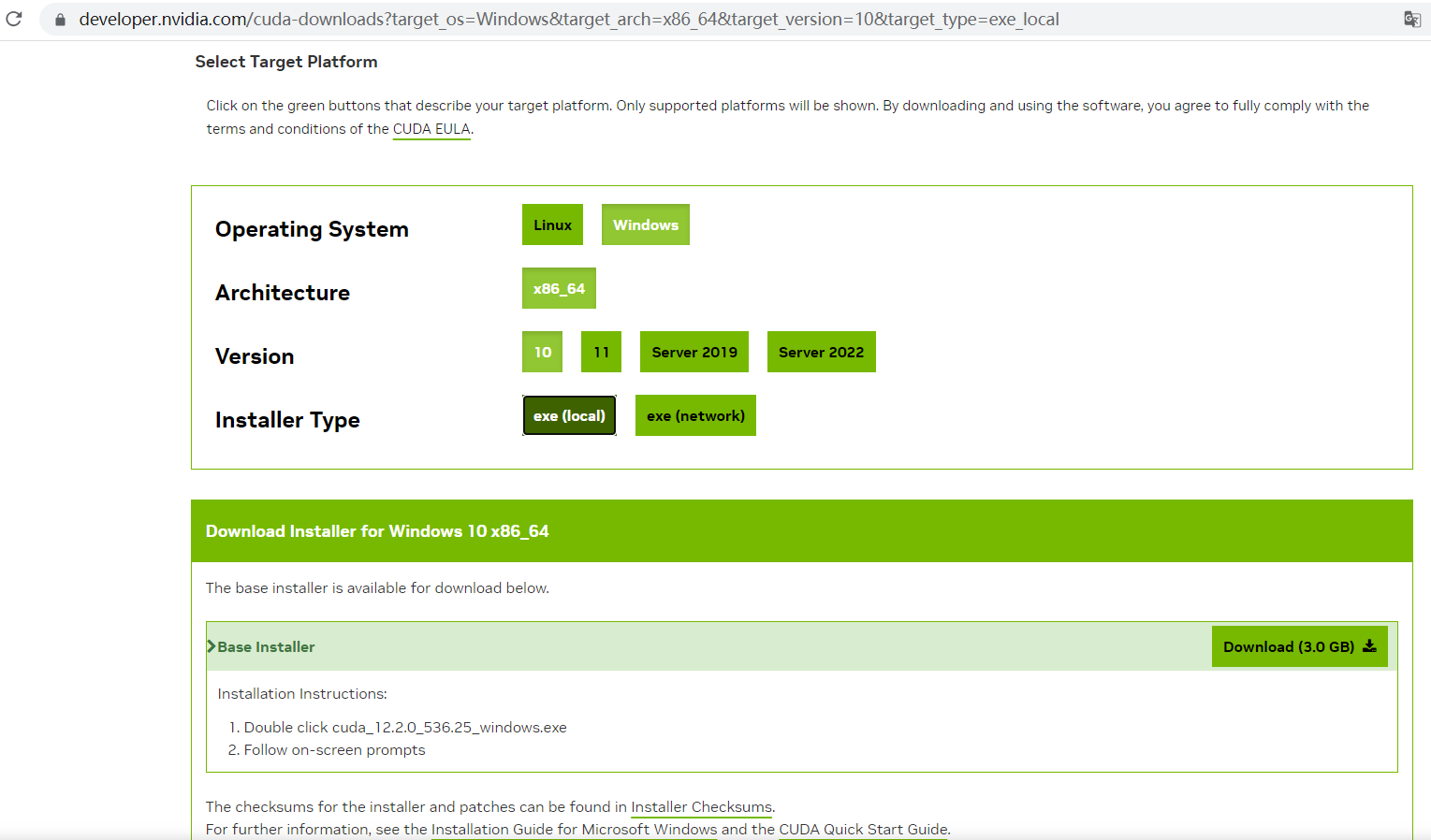Click the Operating System label
This screenshot has width=1431, height=840.
[312, 229]
